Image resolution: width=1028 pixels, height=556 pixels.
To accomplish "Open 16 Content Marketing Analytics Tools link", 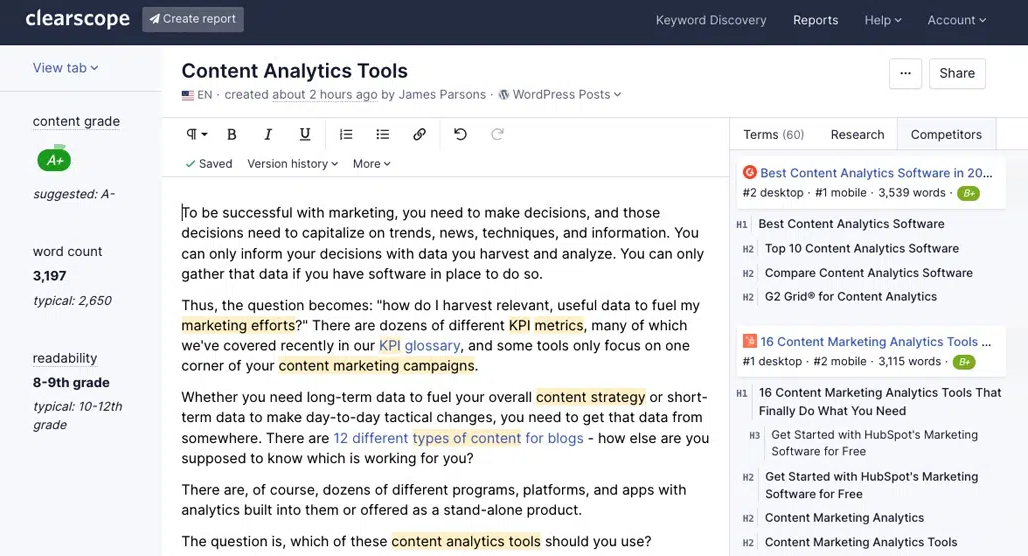I will 875,342.
